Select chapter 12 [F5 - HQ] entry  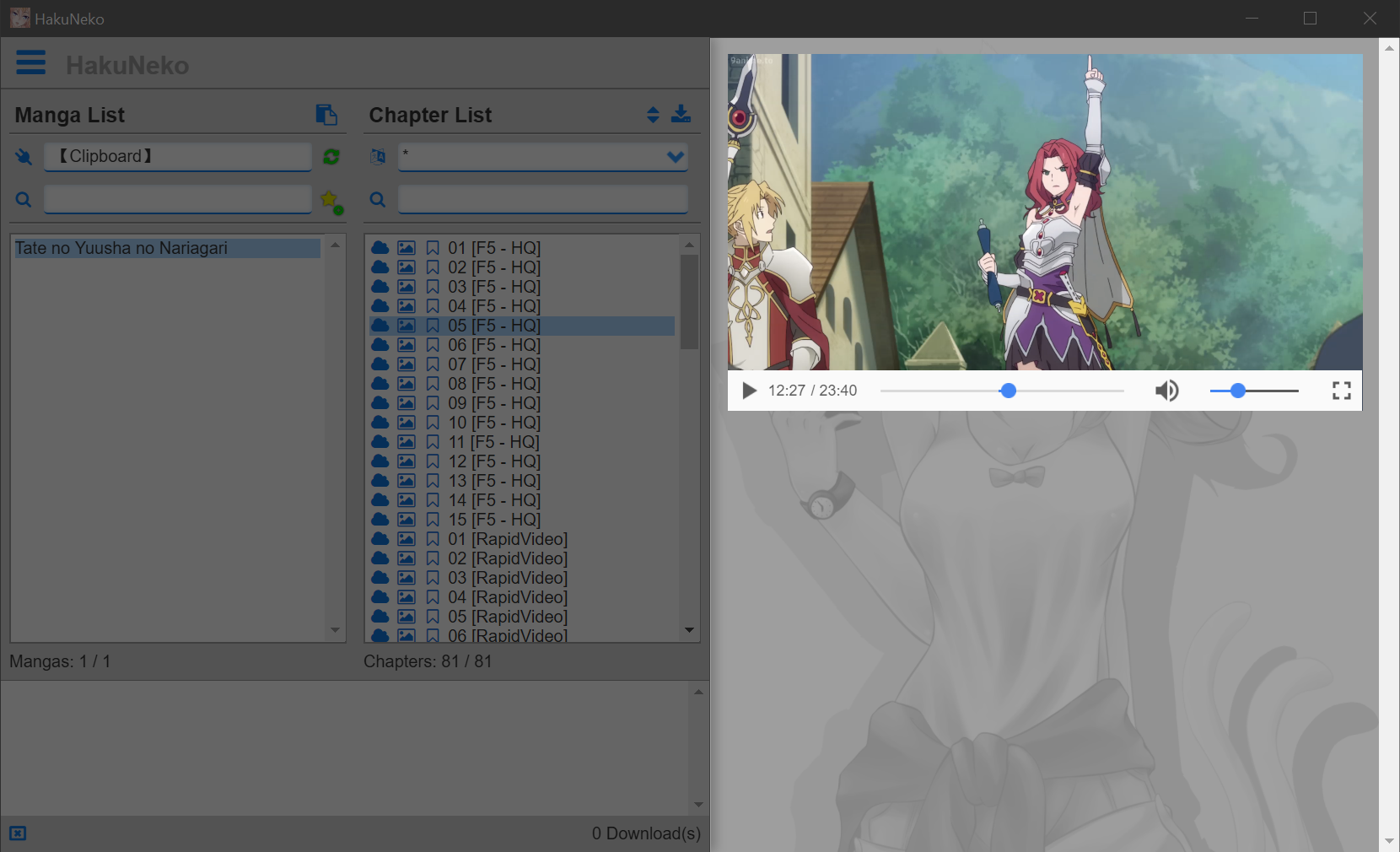(x=522, y=461)
